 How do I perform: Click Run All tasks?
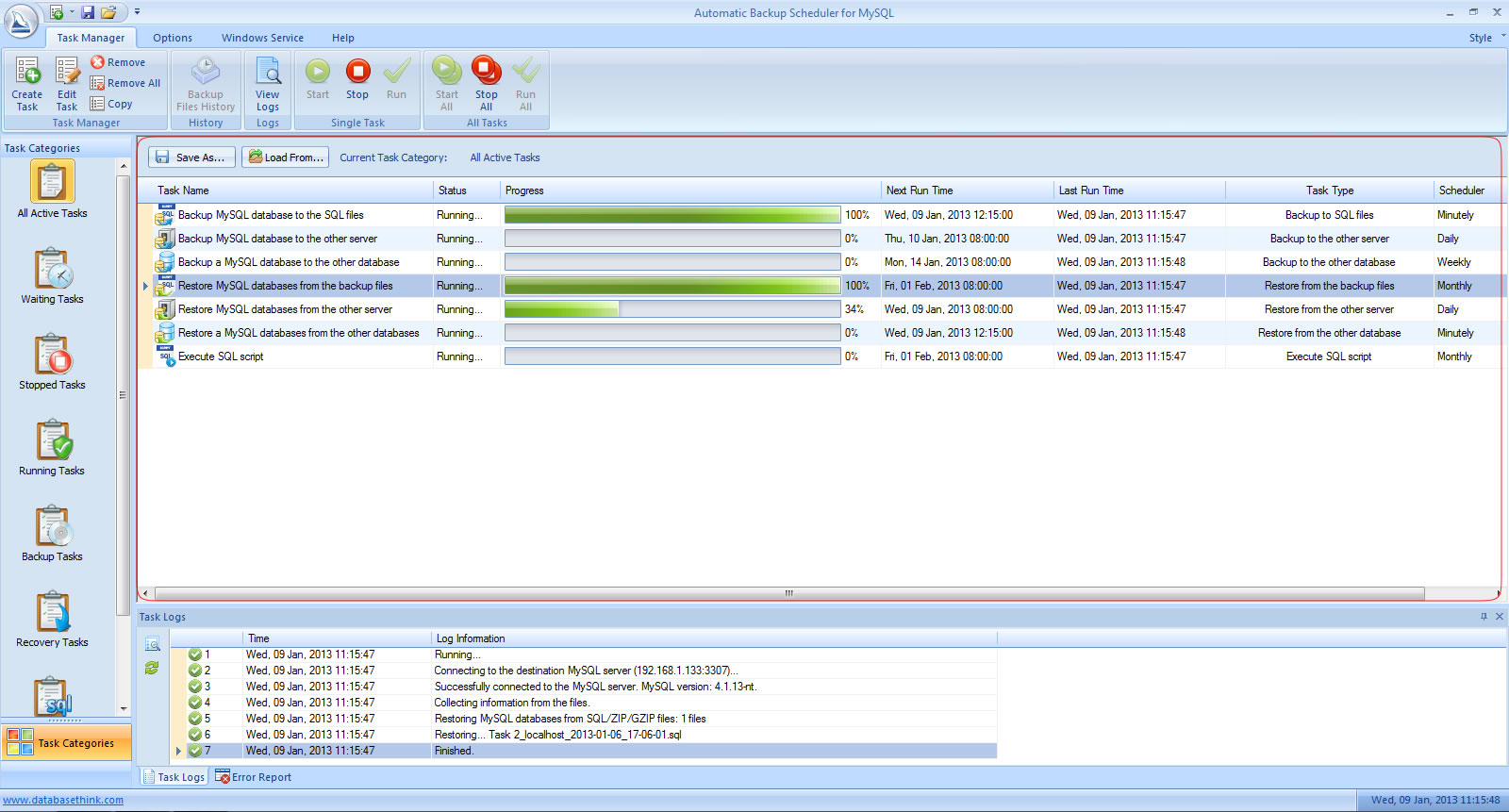[526, 83]
